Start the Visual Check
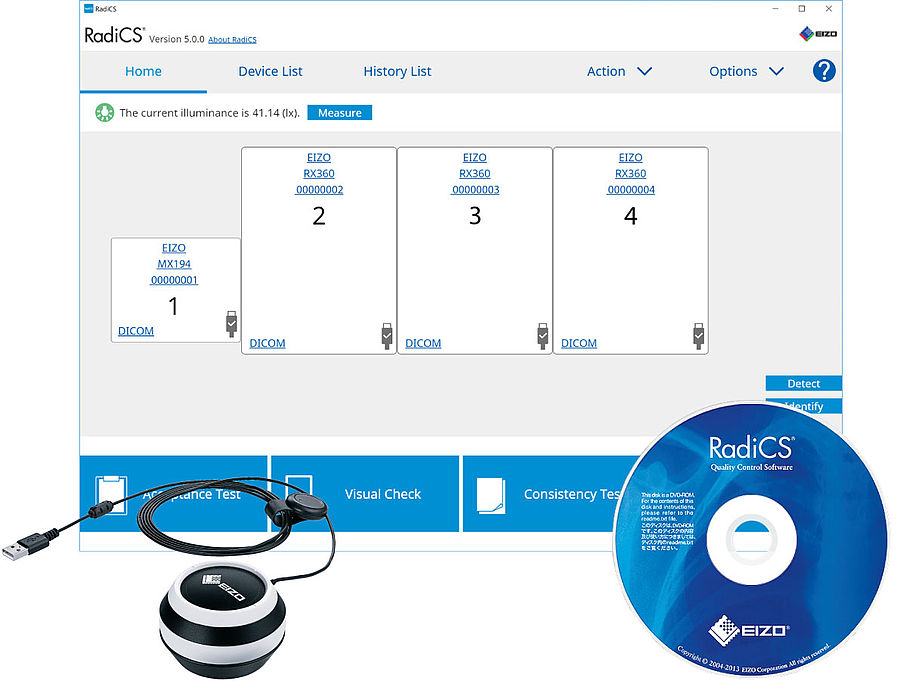922x681 pixels. (365, 494)
